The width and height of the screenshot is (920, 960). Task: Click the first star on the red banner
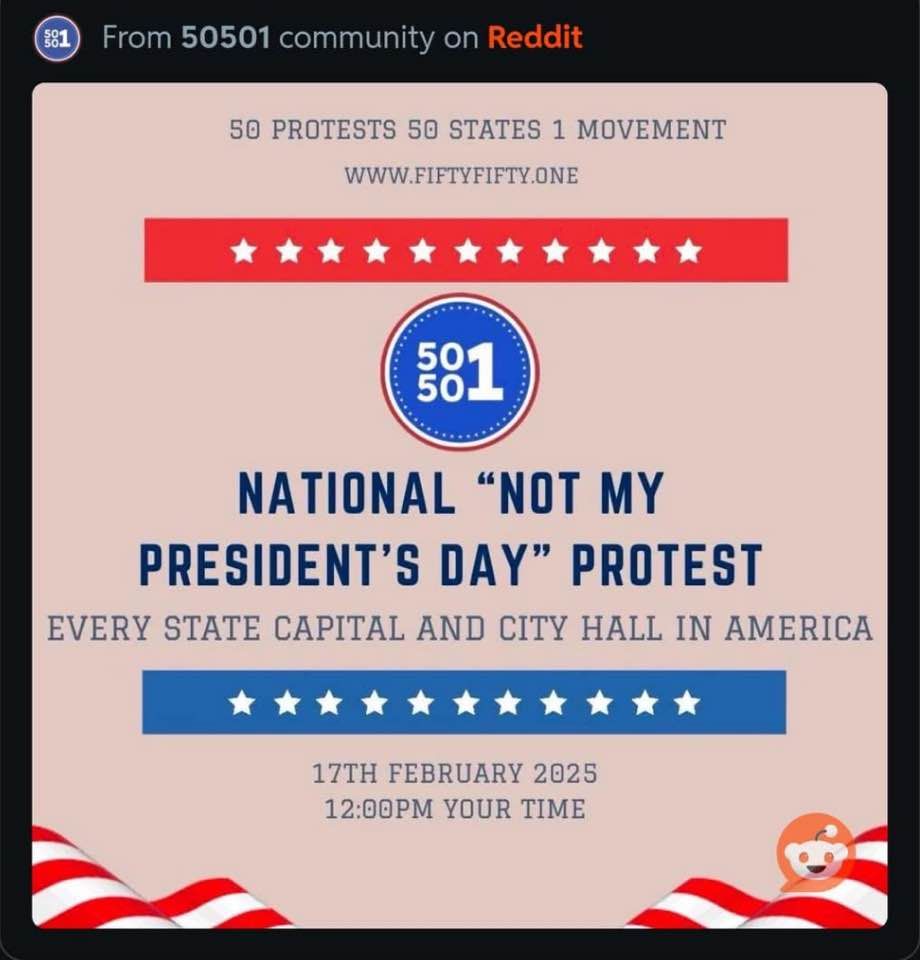pyautogui.click(x=243, y=250)
